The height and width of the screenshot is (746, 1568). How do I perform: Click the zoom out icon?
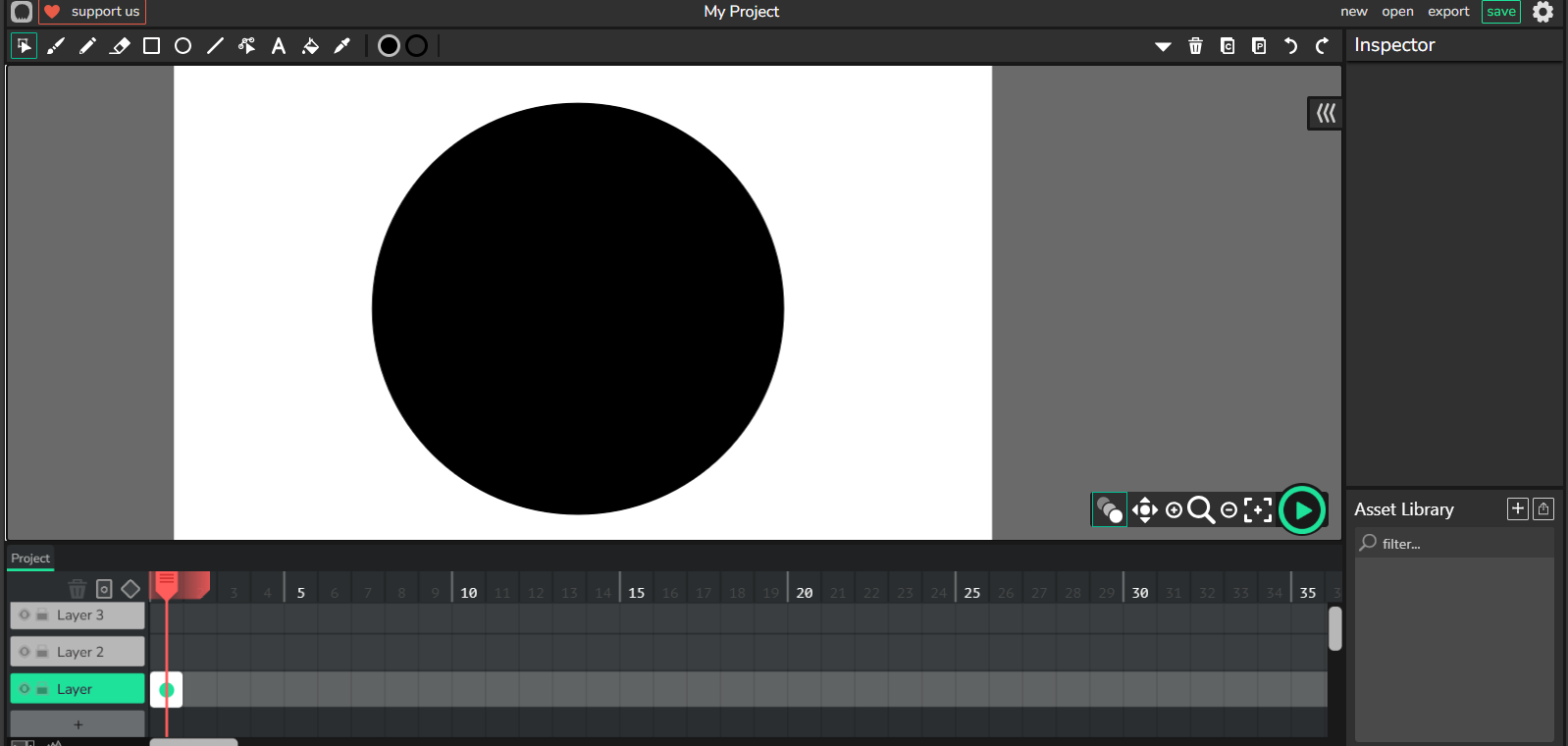point(1228,510)
